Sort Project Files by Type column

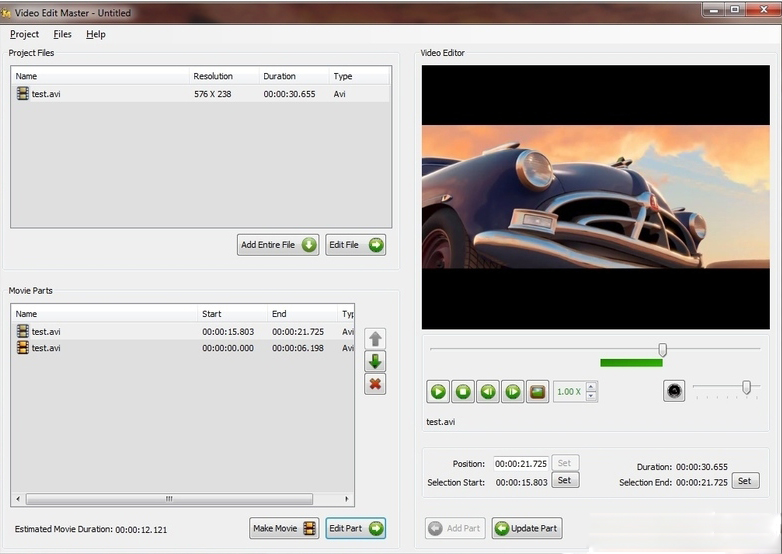tap(359, 76)
